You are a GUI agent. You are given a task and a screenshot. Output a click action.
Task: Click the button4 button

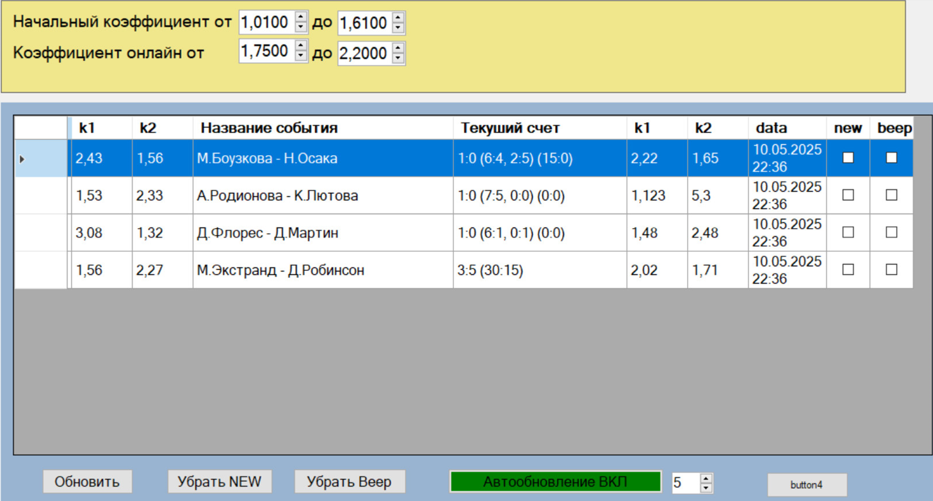tap(807, 485)
